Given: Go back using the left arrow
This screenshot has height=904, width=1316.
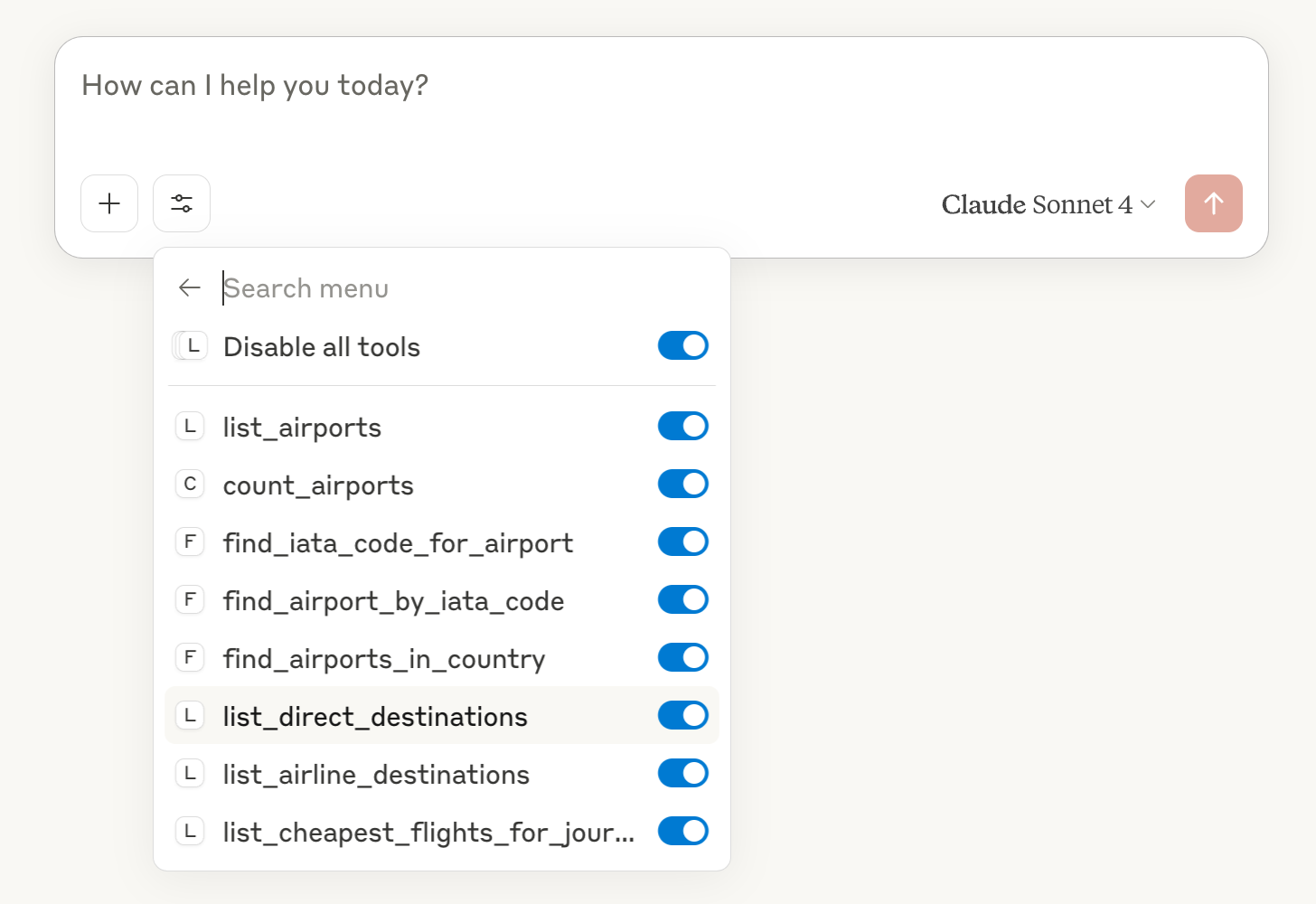Looking at the screenshot, I should tap(190, 287).
